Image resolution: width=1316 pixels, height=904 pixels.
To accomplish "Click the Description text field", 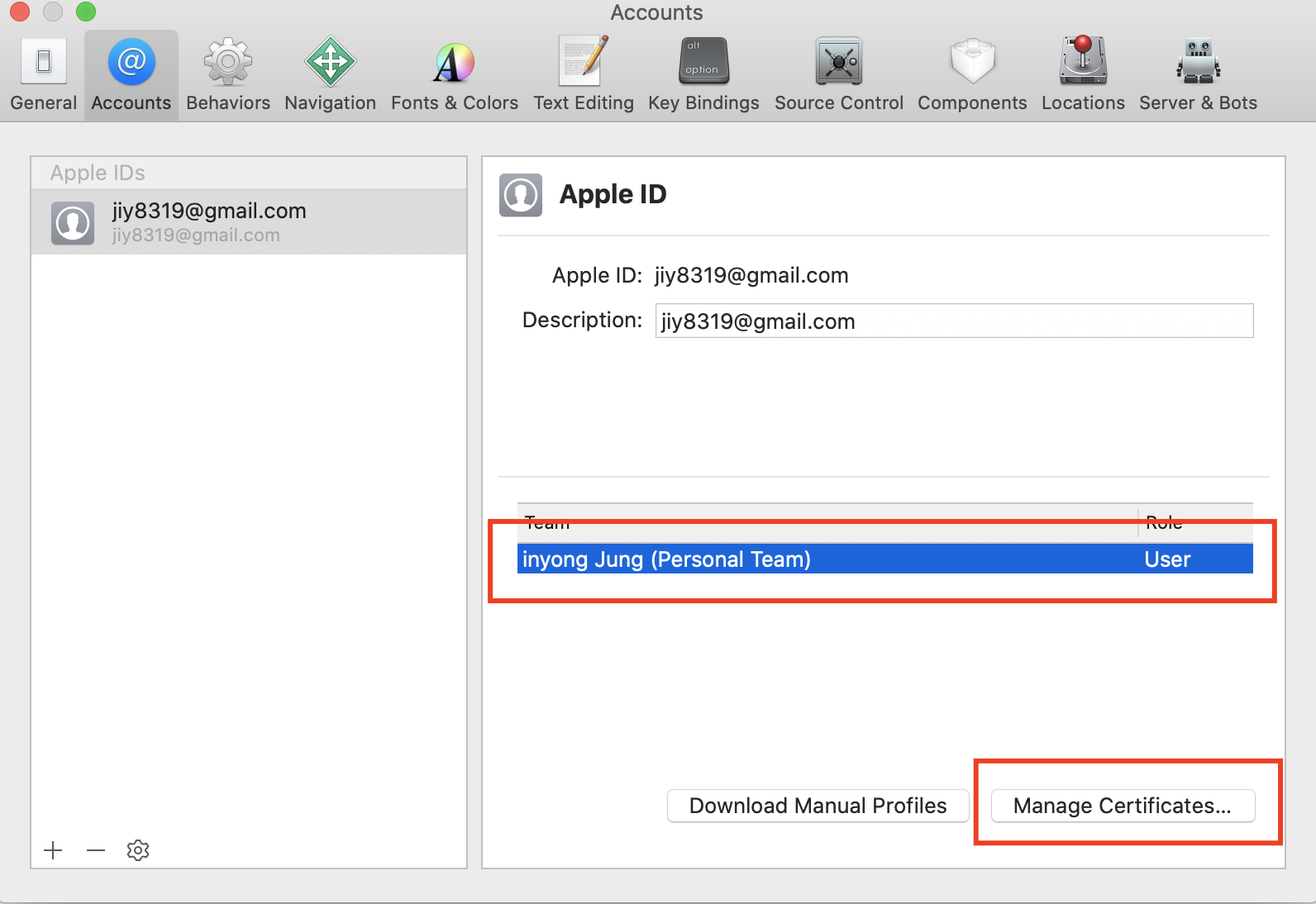I will coord(954,321).
